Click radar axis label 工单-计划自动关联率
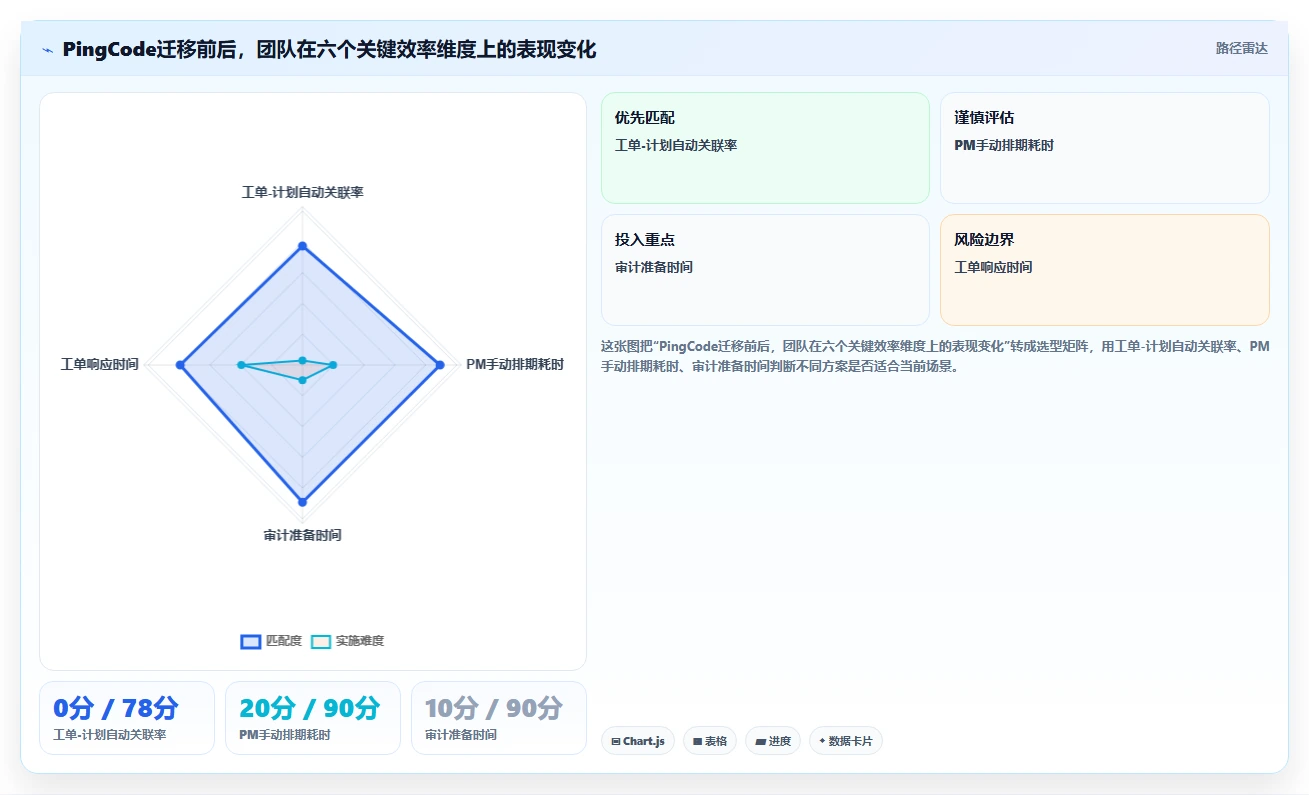Viewport: 1309px width, 795px height. [x=302, y=192]
